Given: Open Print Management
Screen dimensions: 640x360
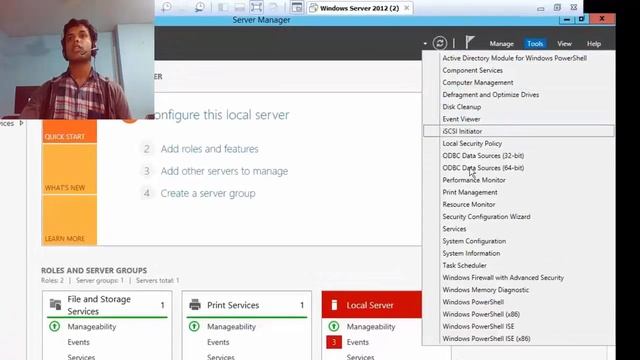Looking at the screenshot, I should click(470, 192).
